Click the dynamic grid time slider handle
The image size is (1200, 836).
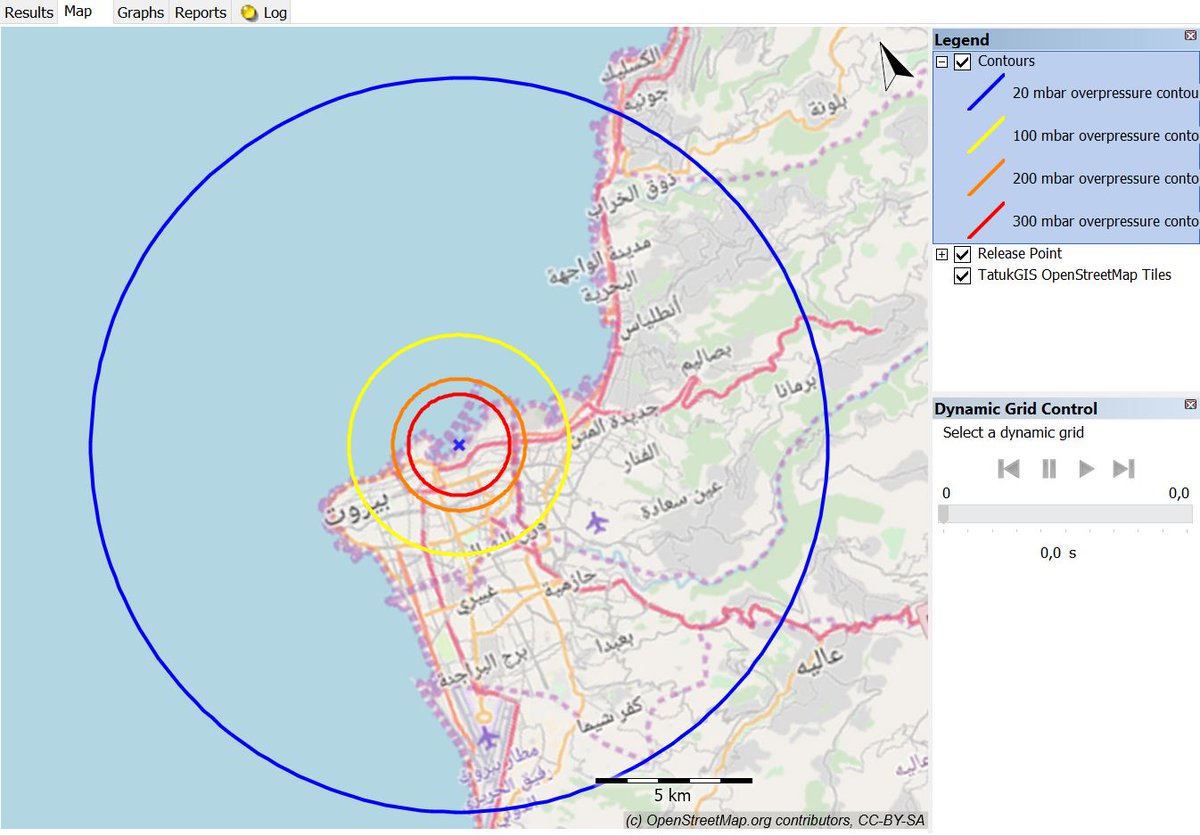[x=943, y=513]
